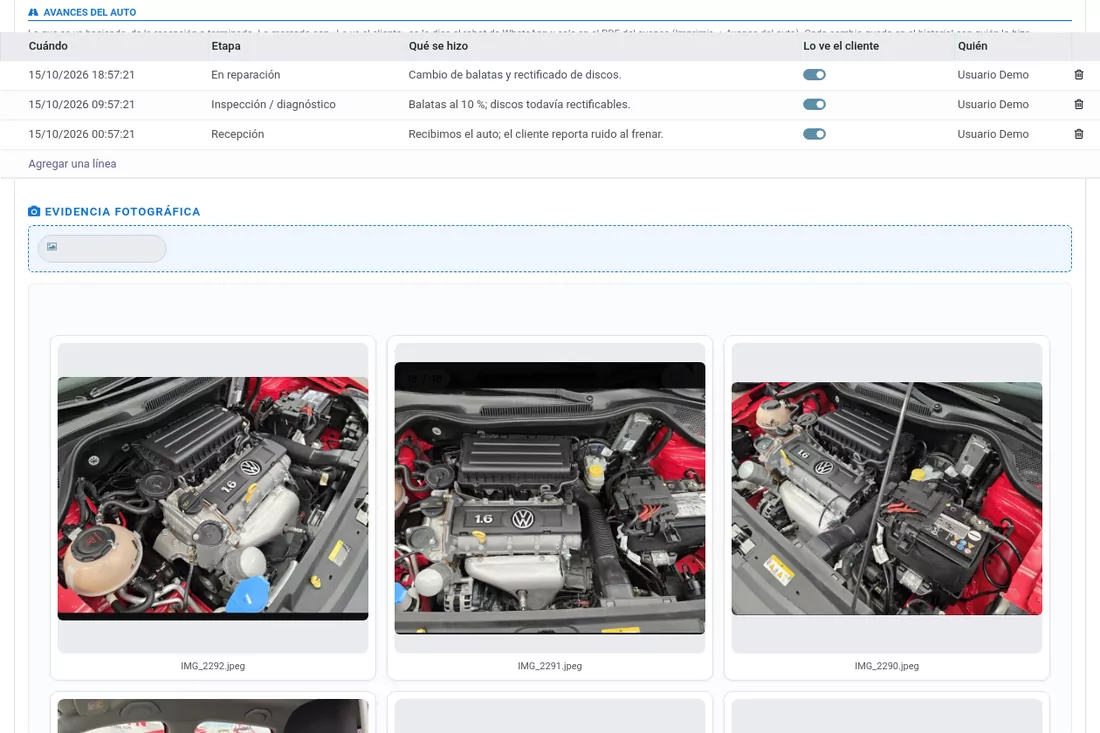Click the camera icon beside Evidencia Fotográfica

point(34,211)
